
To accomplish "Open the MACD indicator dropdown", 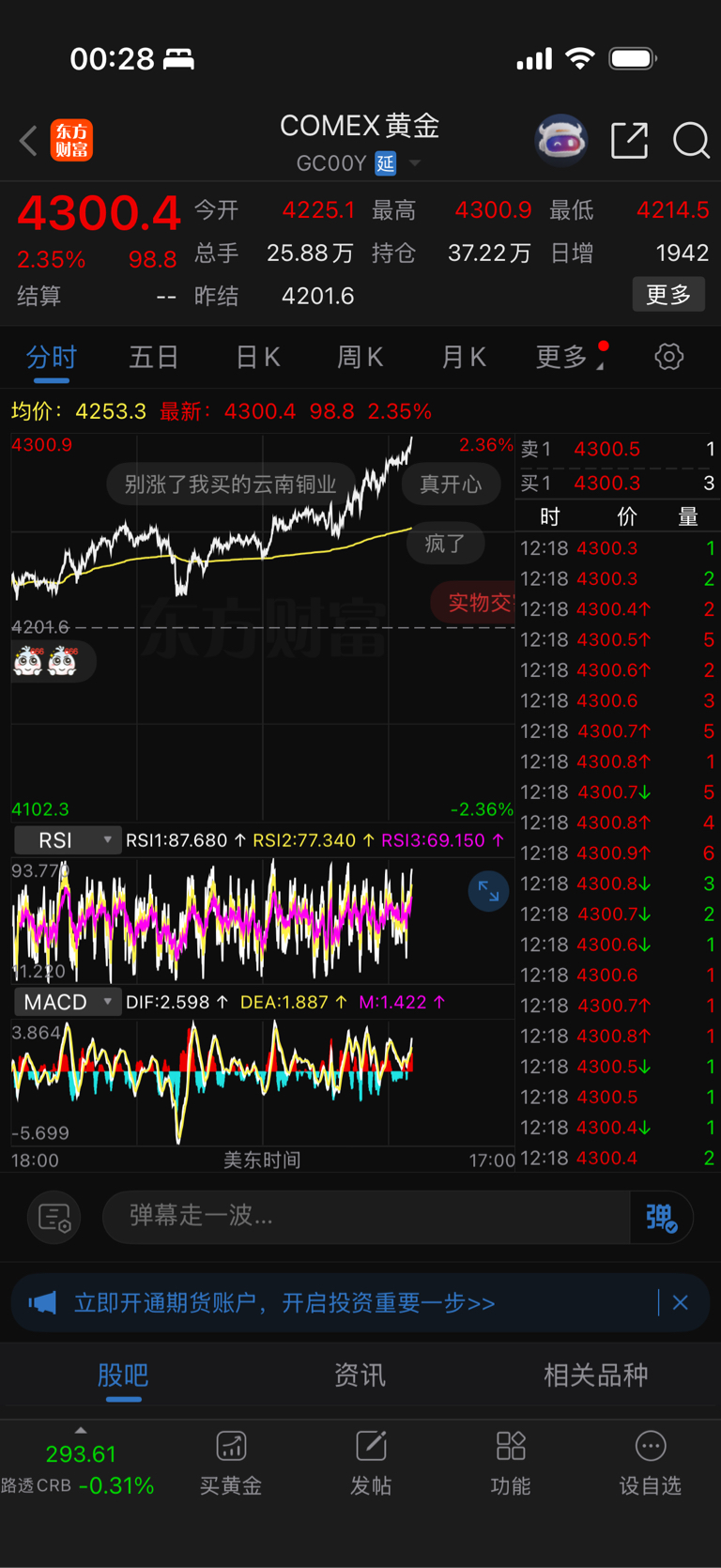I will pos(68,1002).
